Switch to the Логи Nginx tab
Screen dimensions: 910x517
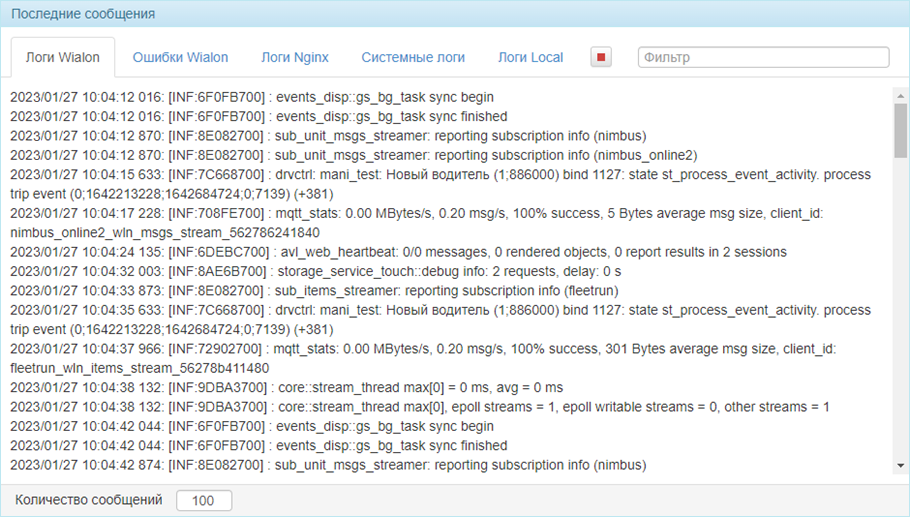tap(295, 57)
